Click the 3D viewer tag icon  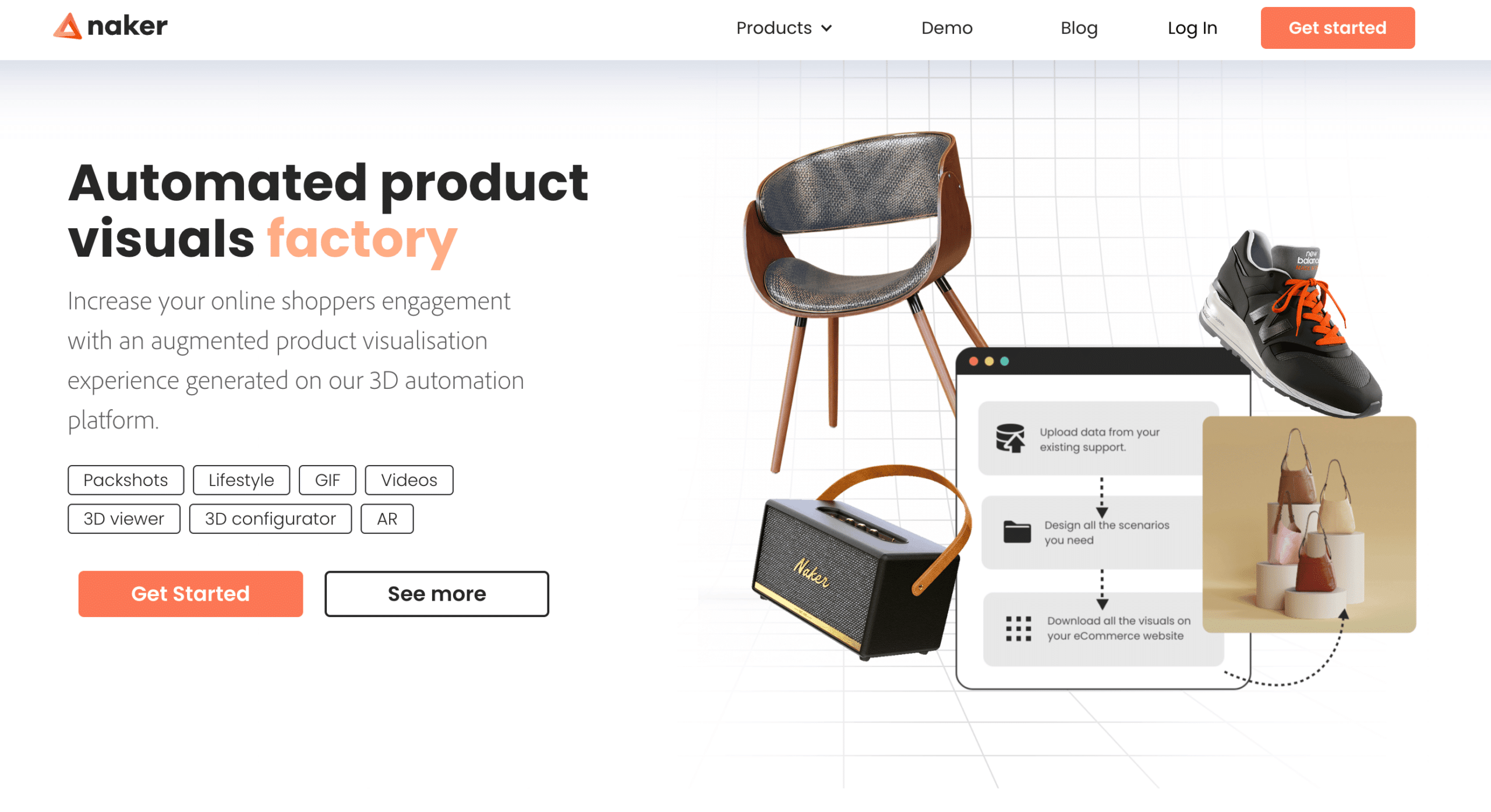[122, 518]
